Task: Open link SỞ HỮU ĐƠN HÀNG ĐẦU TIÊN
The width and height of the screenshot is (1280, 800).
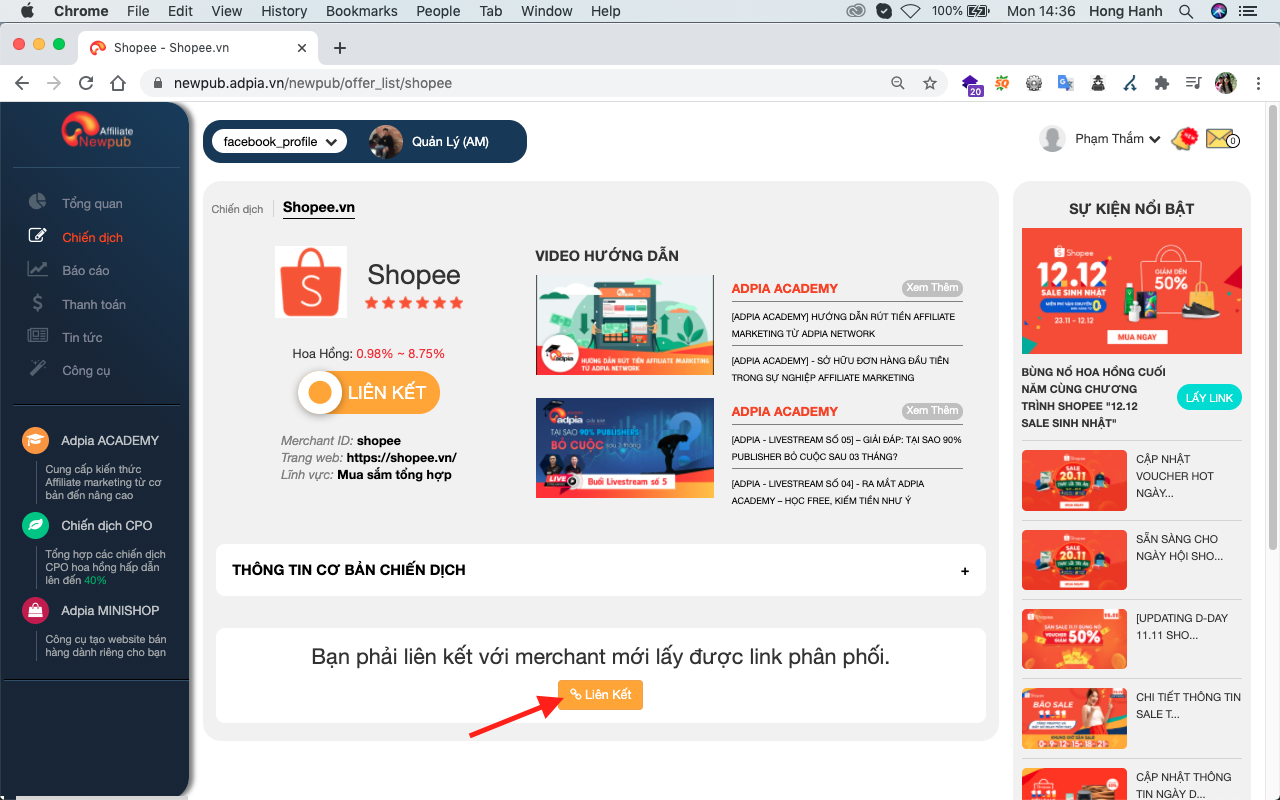Action: [840, 369]
